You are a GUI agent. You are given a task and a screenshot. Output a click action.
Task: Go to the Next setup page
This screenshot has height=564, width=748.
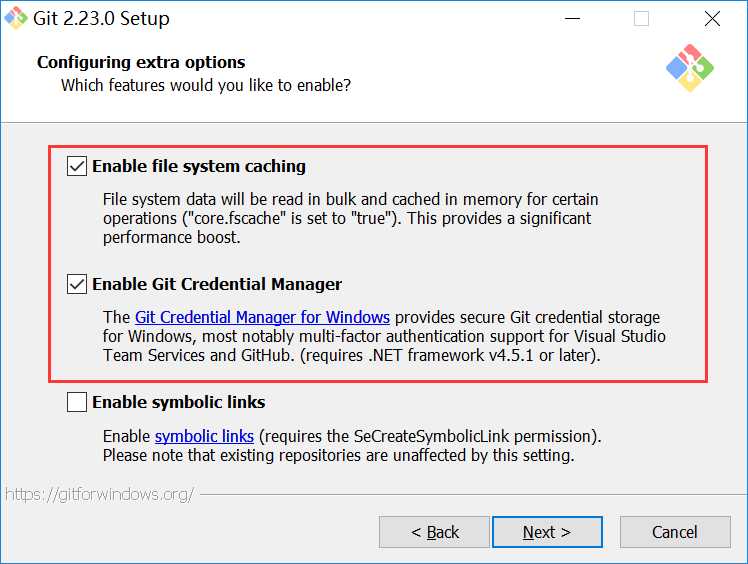547,532
